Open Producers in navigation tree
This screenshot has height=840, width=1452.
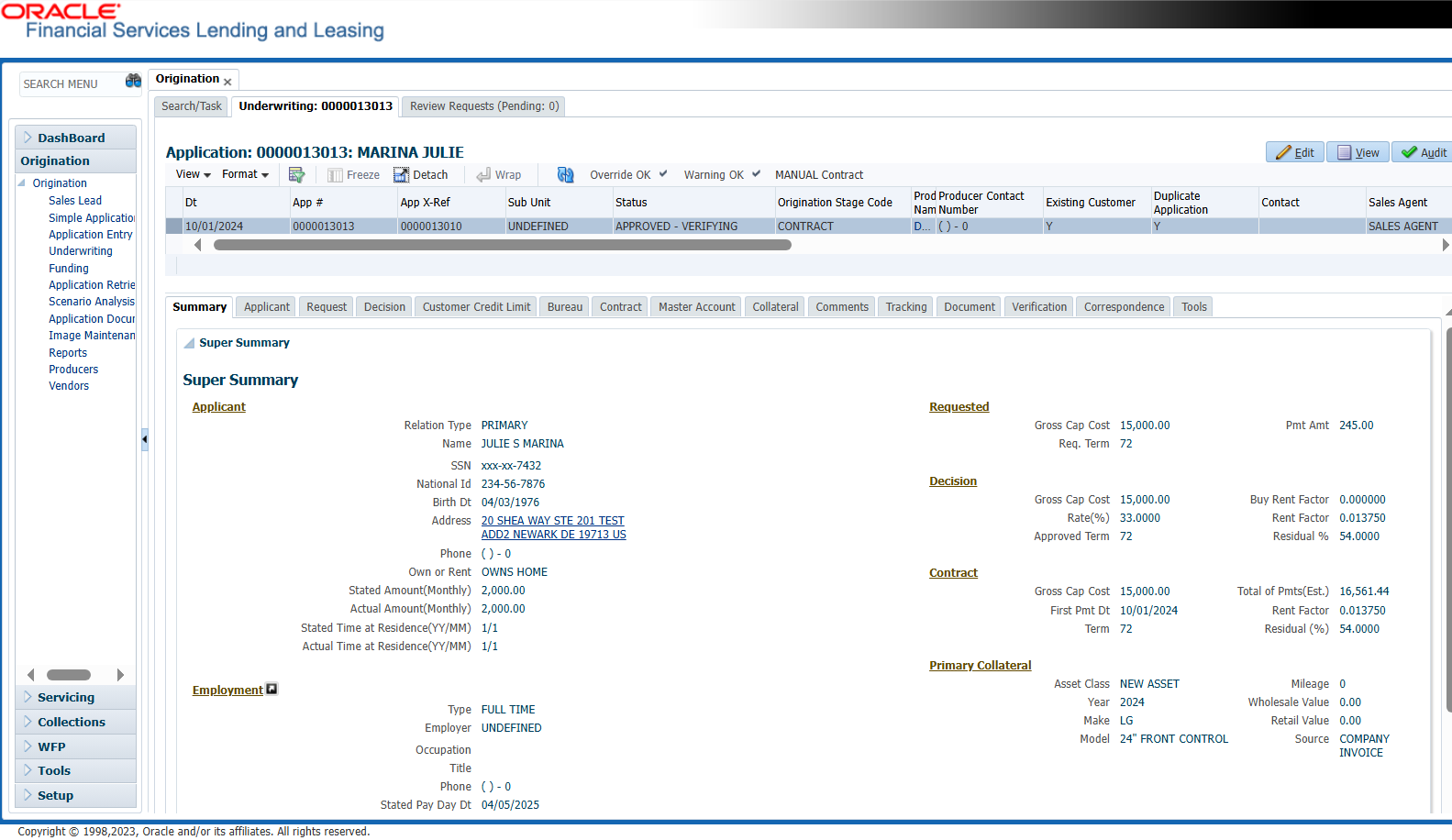73,369
